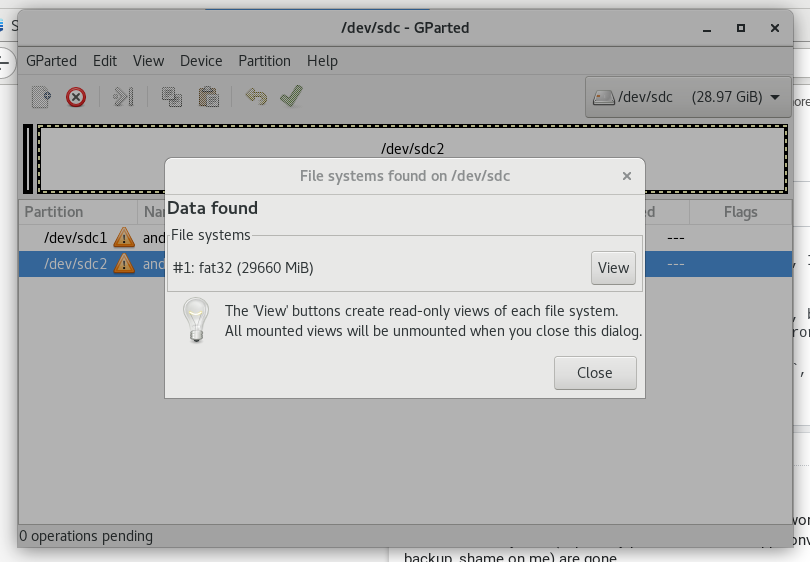
Task: Open the GParted menu
Action: click(x=51, y=61)
